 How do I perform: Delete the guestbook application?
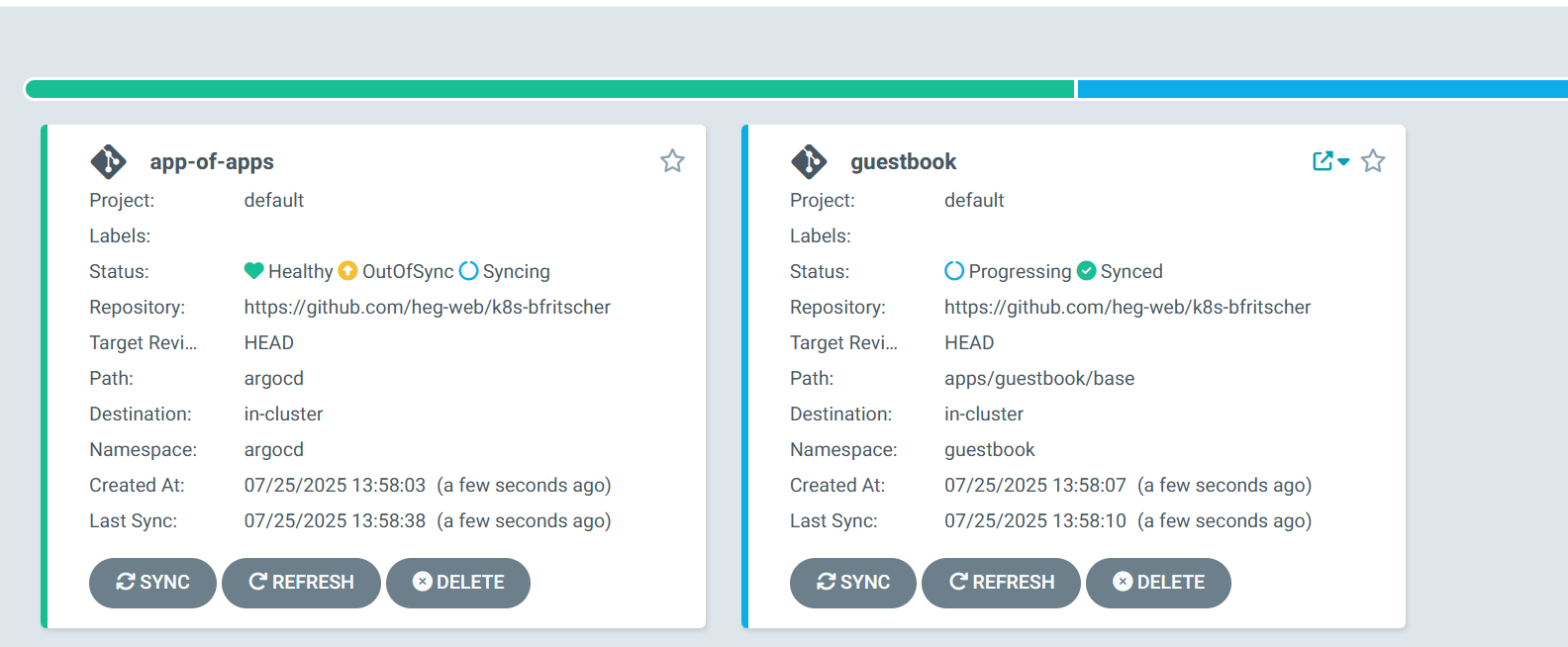pyautogui.click(x=1158, y=583)
